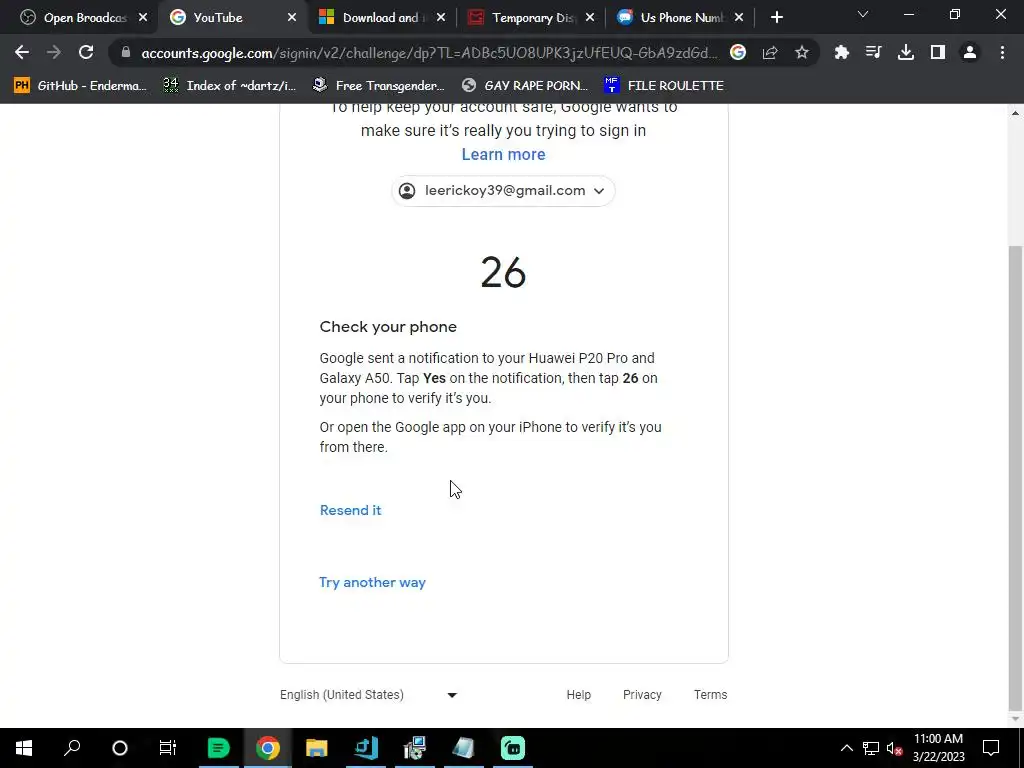Open the clock showing 11:00 AM
The width and height of the screenshot is (1024, 768).
(x=938, y=748)
